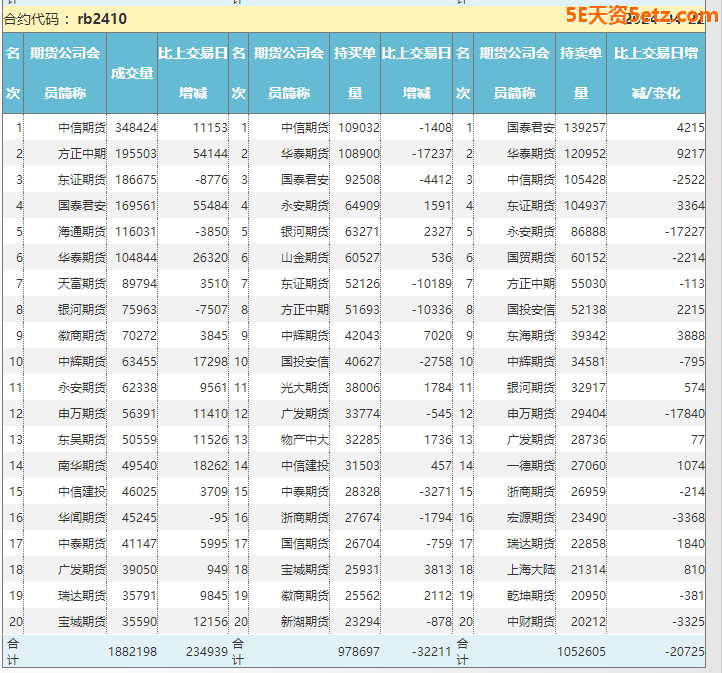Click the 比上交易日增减/变化 header
Screen dimensions: 723x673
click(655, 73)
